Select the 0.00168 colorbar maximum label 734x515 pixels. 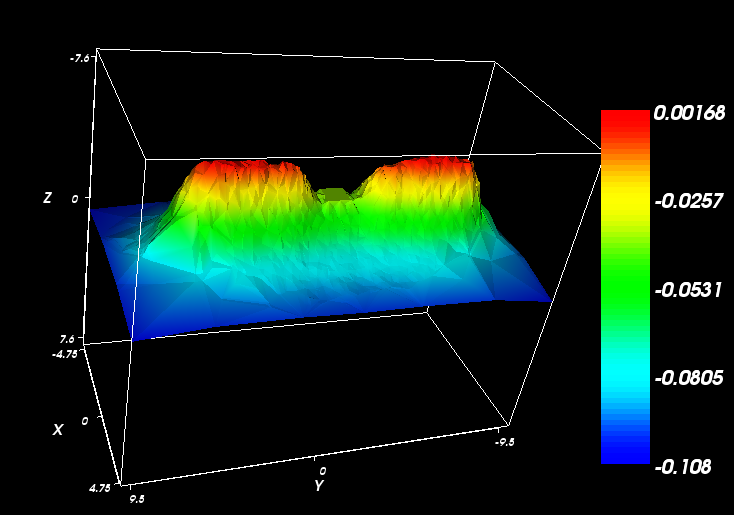click(x=689, y=113)
